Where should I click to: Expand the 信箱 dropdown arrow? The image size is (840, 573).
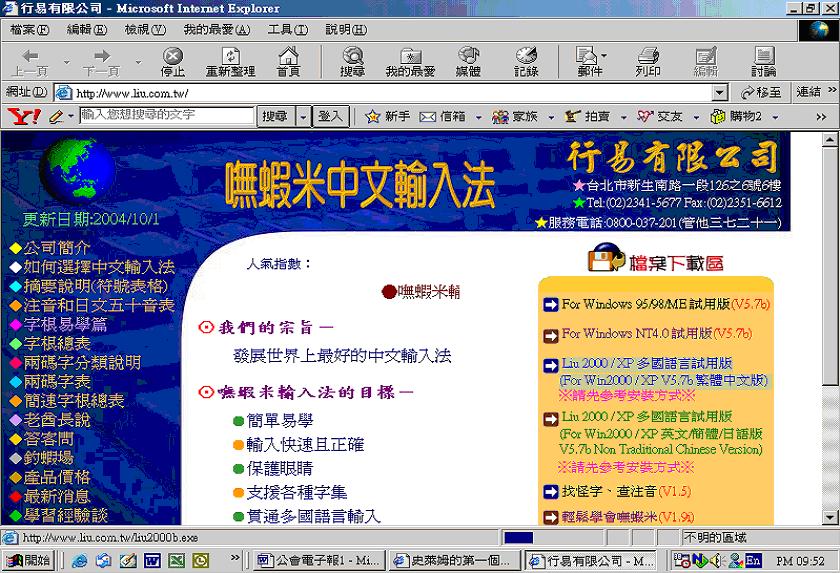[x=478, y=117]
